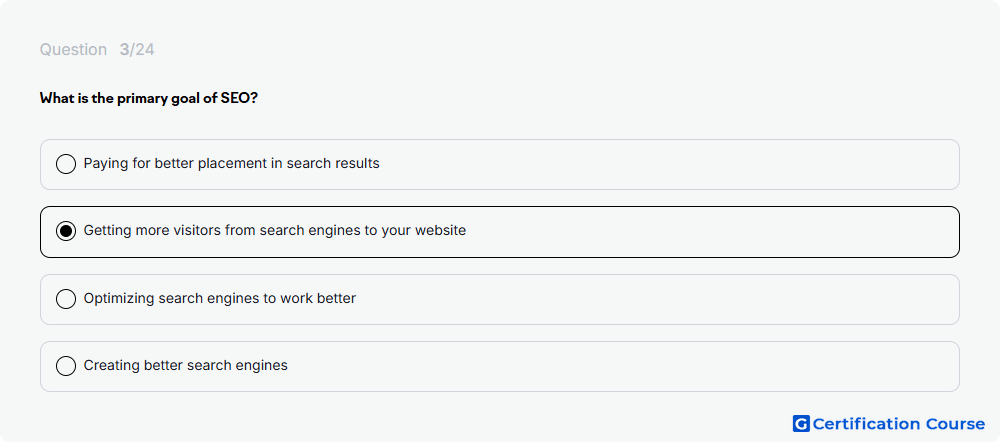1000x442 pixels.
Task: Click the gray 'Question' label
Action: click(73, 50)
